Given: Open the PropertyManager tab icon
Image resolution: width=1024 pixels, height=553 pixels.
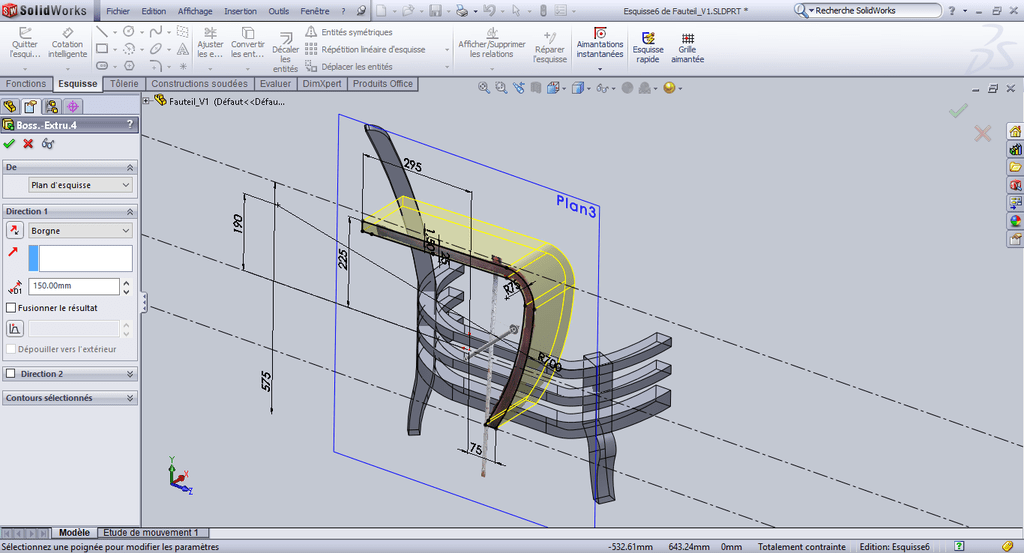Looking at the screenshot, I should [x=31, y=106].
